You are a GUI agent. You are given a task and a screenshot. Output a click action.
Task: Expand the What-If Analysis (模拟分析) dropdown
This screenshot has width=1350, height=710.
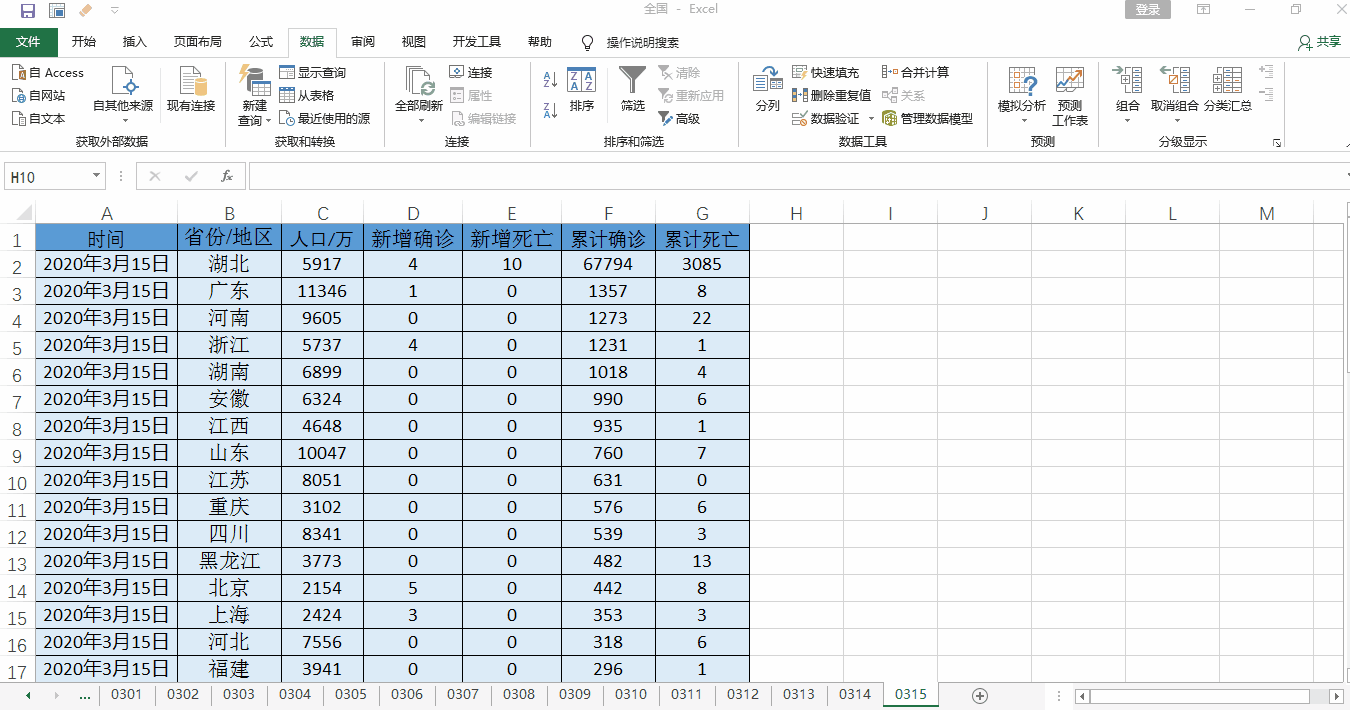tap(1022, 121)
